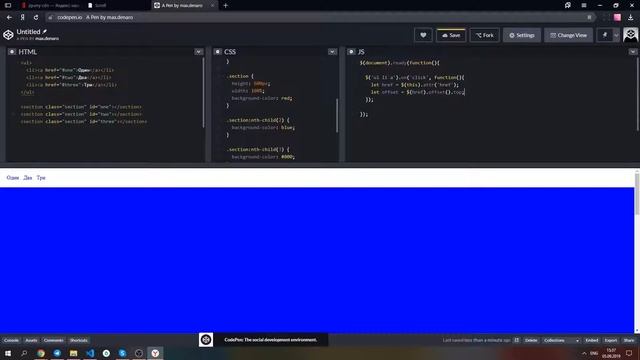Click the CSS editor vertical scrollbar
Screen dimensions: 640x360
(337, 116)
